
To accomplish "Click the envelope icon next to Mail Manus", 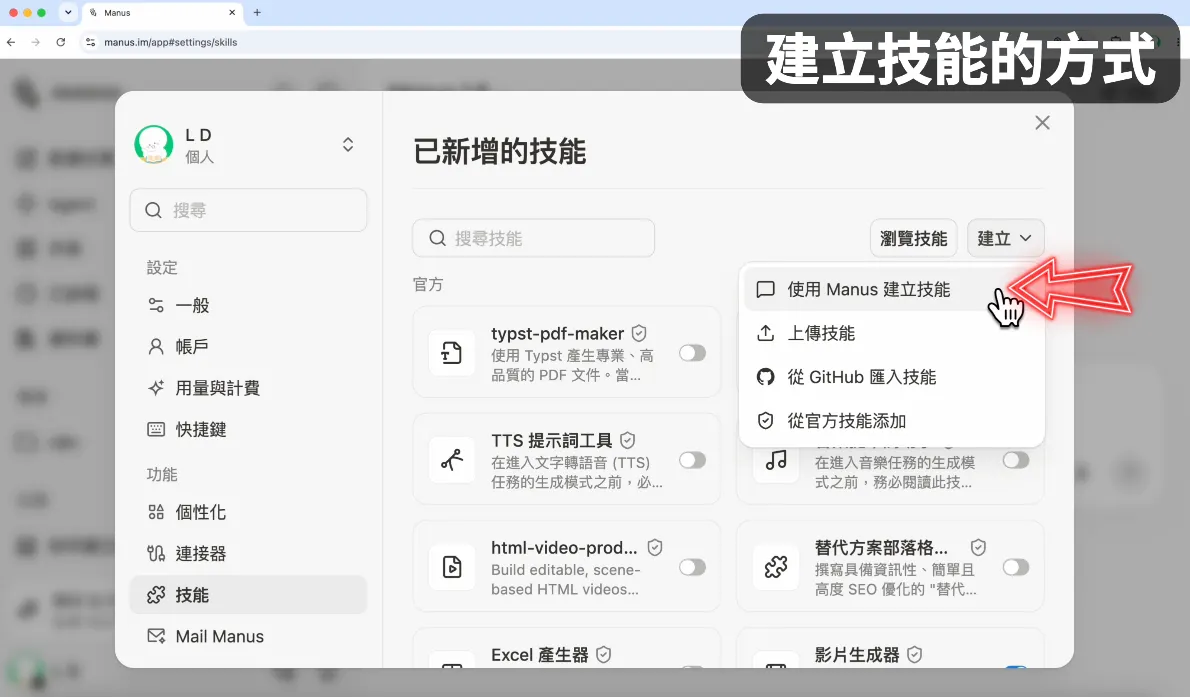I will (x=156, y=636).
